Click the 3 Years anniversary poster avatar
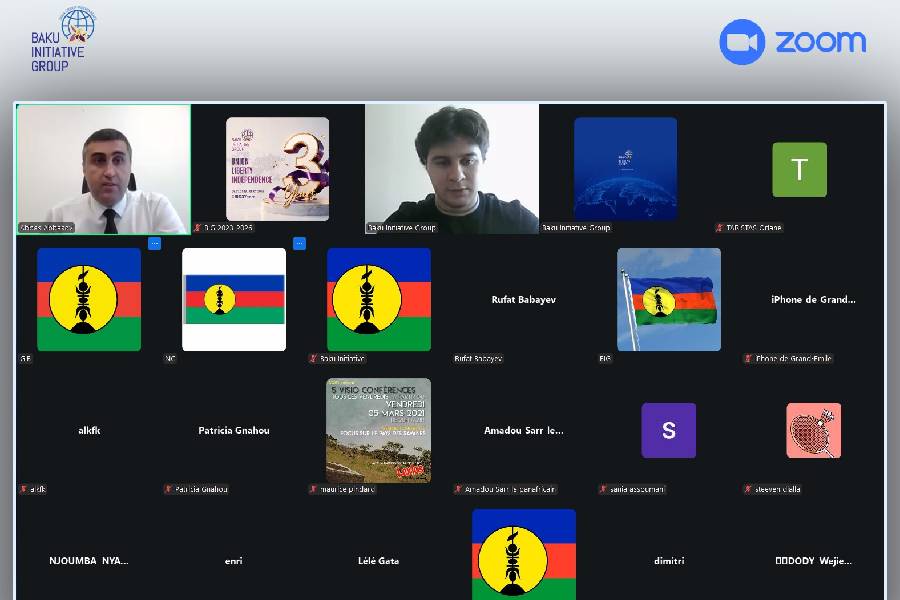This screenshot has width=900, height=600. (x=278, y=169)
